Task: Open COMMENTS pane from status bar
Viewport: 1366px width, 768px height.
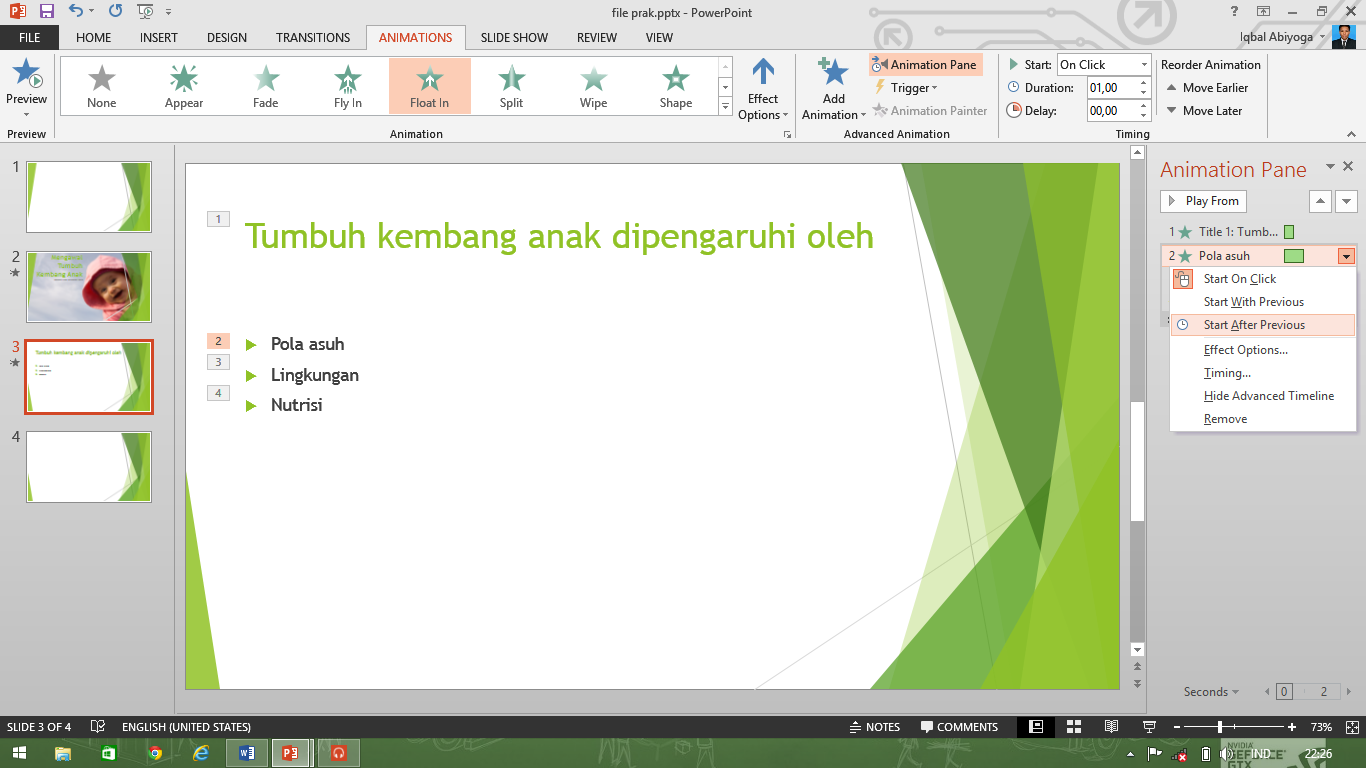Action: tap(959, 727)
